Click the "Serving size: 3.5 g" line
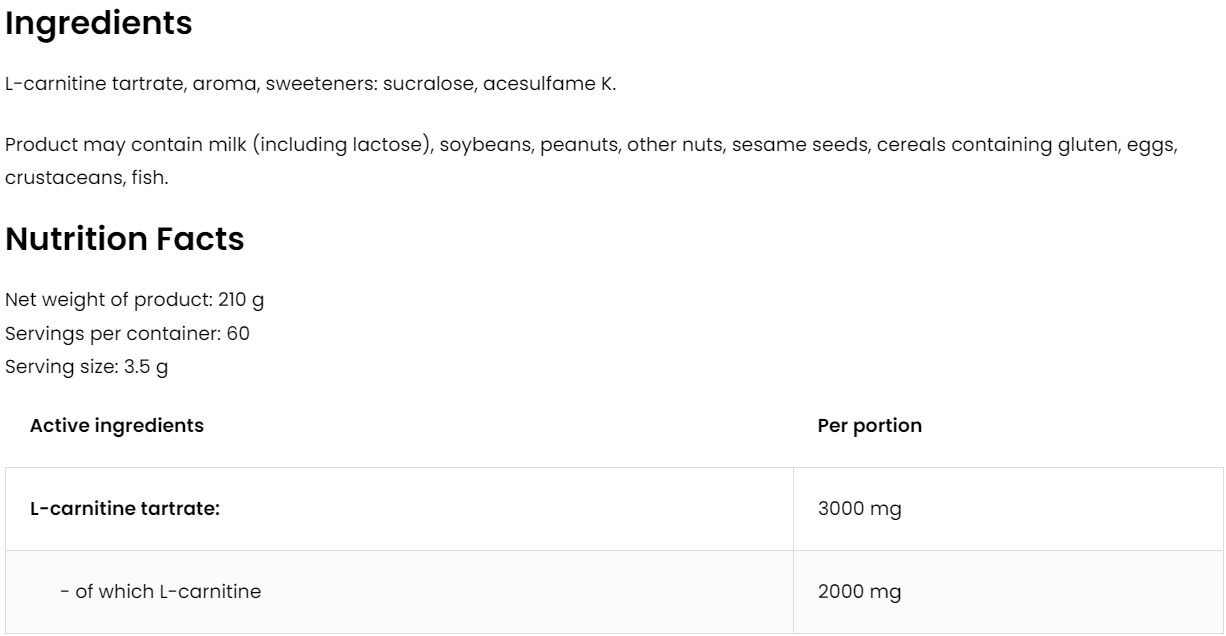Screen dimensions: 1226x636 click(86, 367)
